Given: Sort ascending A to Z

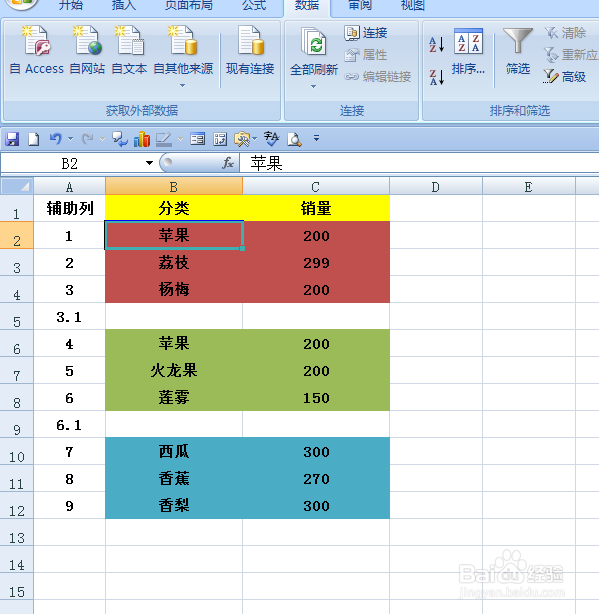Looking at the screenshot, I should click(x=437, y=44).
